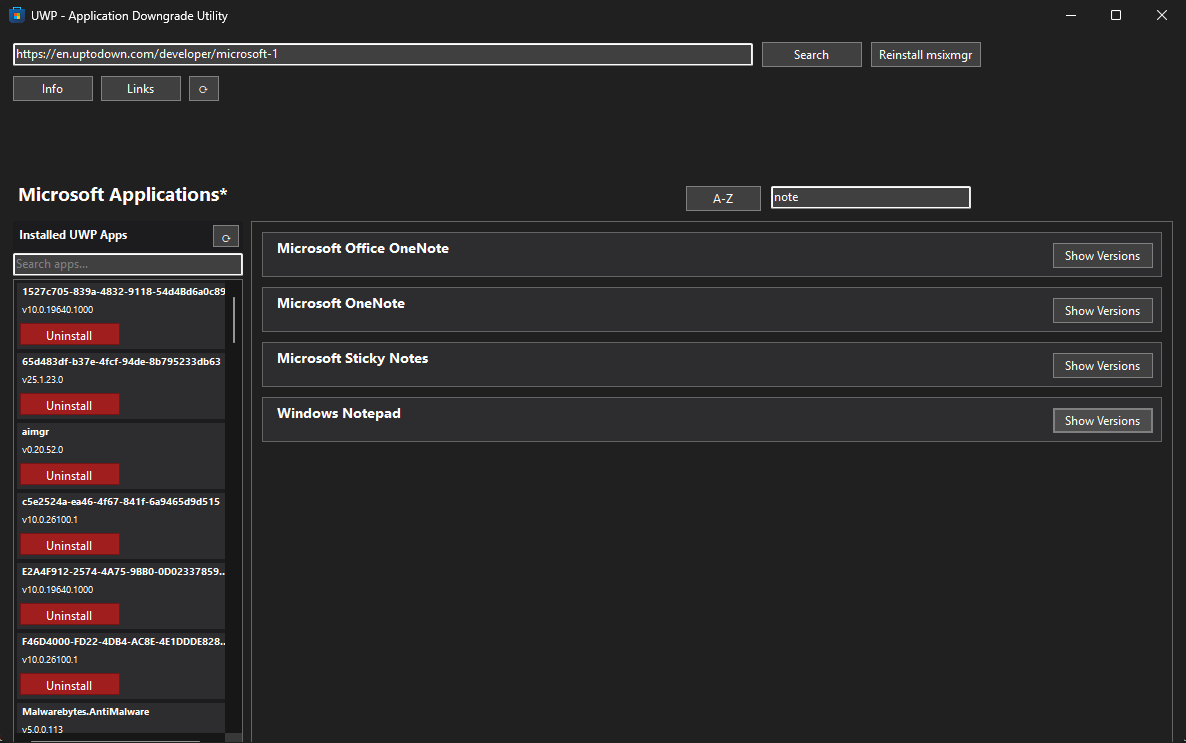Minimize the Application Downgrade Utility window
The image size is (1186, 743).
click(x=1071, y=15)
